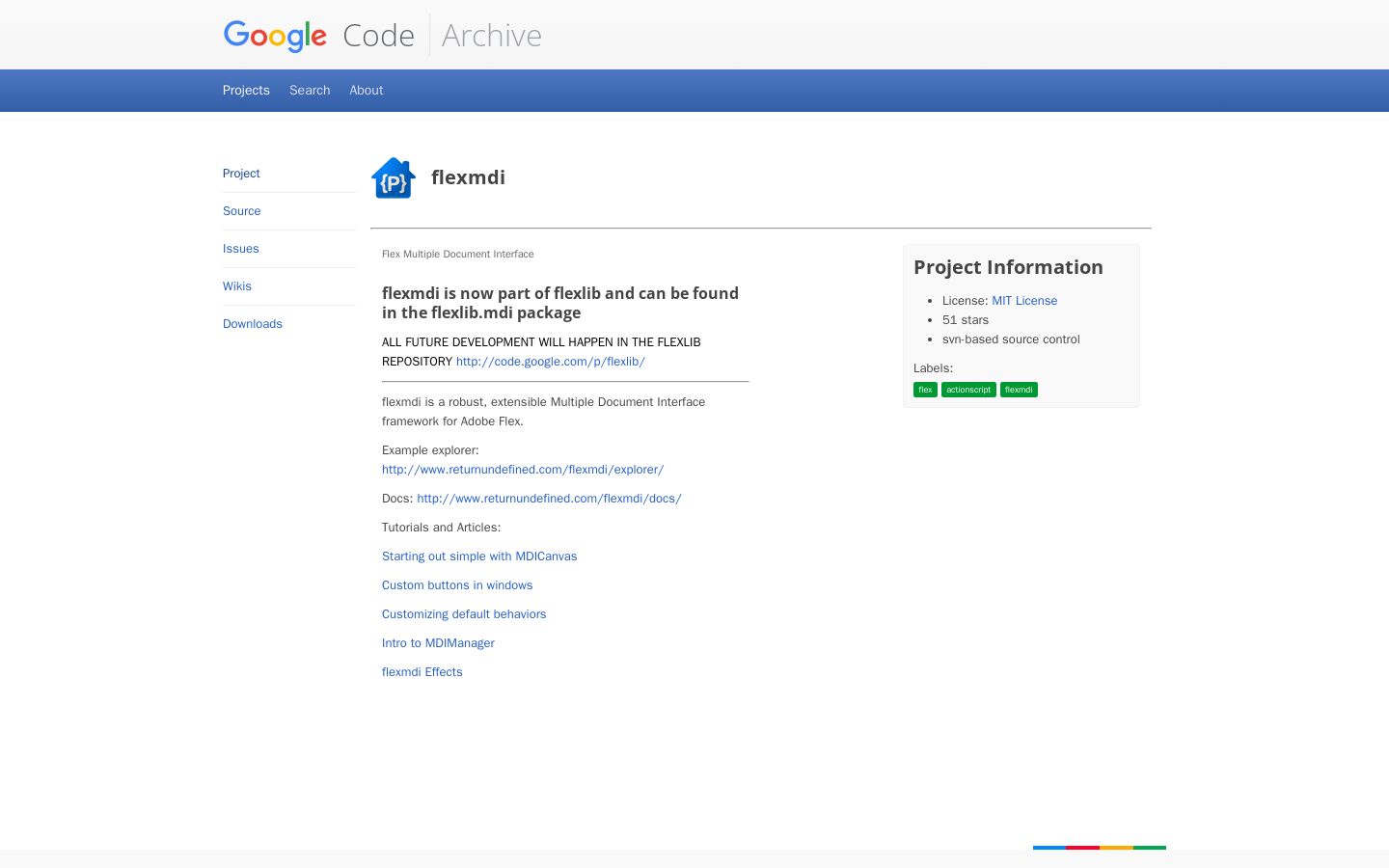Open the Projects nav item

[246, 90]
